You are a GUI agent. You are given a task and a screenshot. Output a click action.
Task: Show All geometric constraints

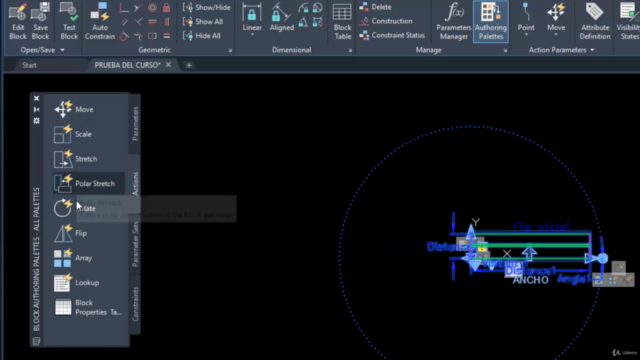pos(203,22)
